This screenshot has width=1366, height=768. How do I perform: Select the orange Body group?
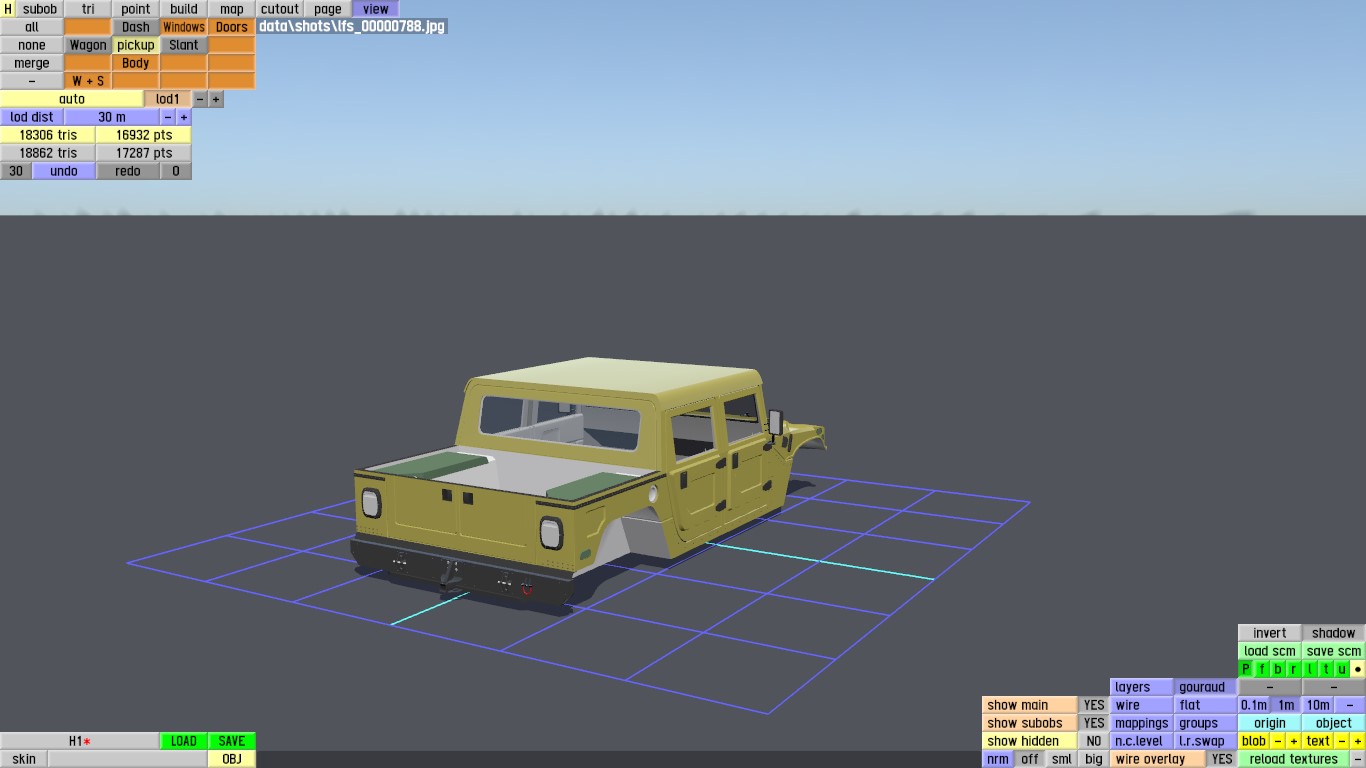coord(136,63)
